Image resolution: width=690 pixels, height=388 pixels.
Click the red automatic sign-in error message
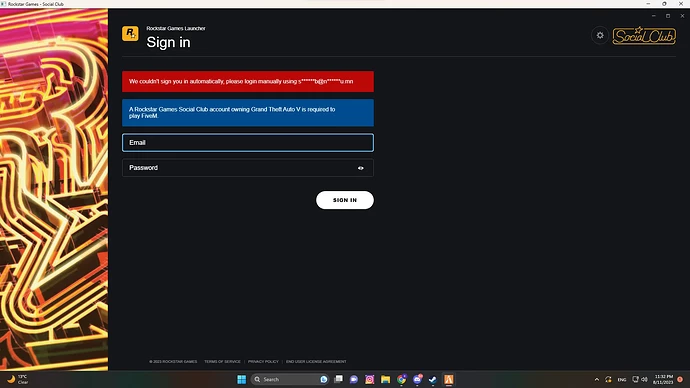coord(248,81)
